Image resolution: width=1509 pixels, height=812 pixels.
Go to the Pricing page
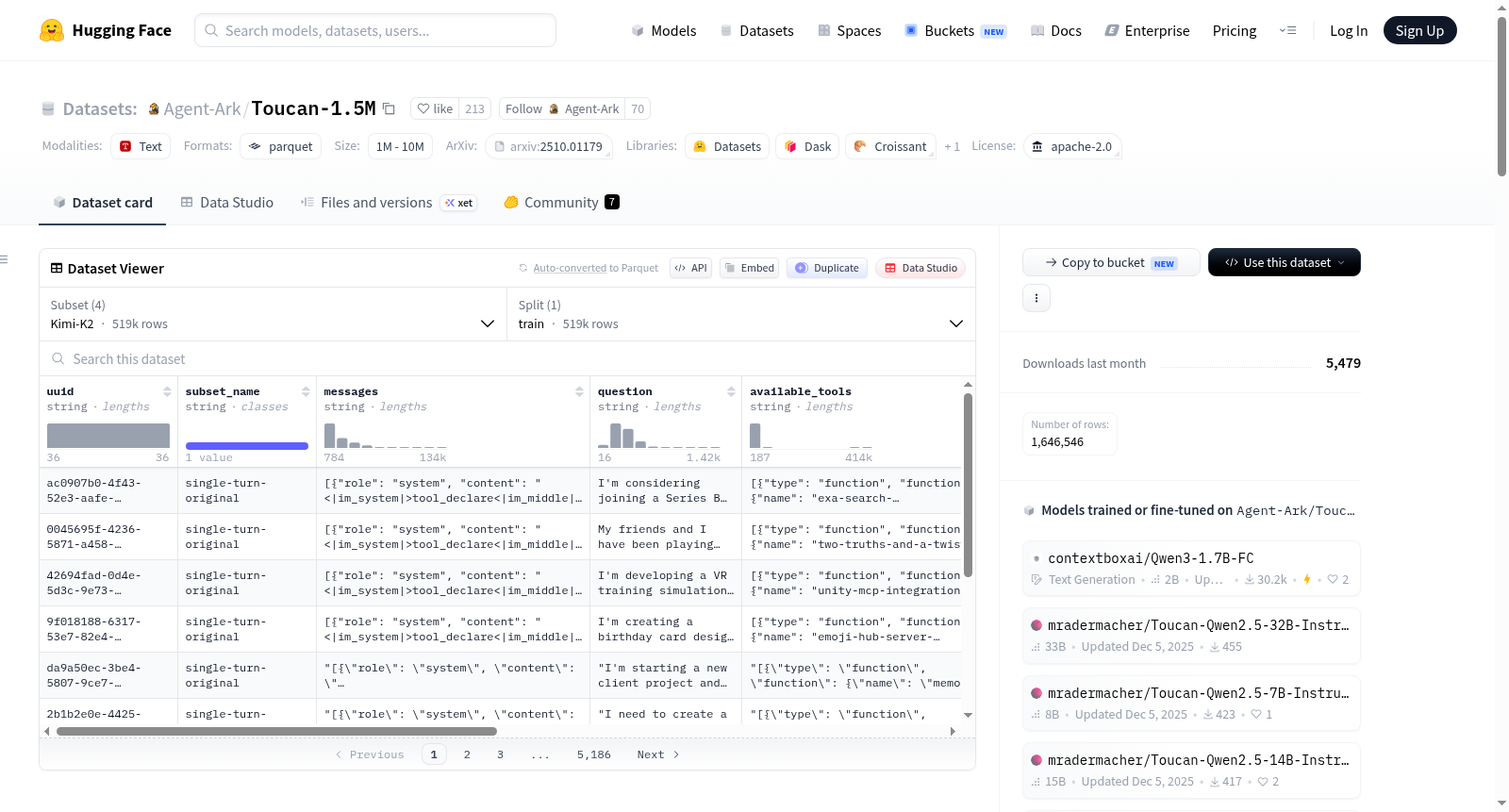[1234, 30]
